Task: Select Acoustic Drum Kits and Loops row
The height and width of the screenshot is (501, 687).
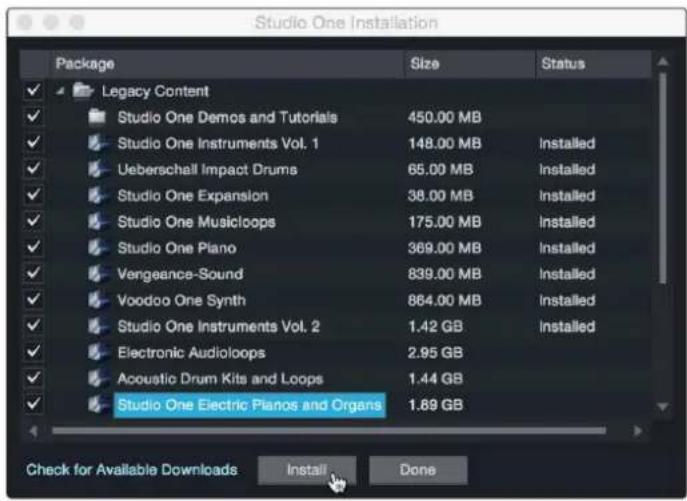Action: 337,379
